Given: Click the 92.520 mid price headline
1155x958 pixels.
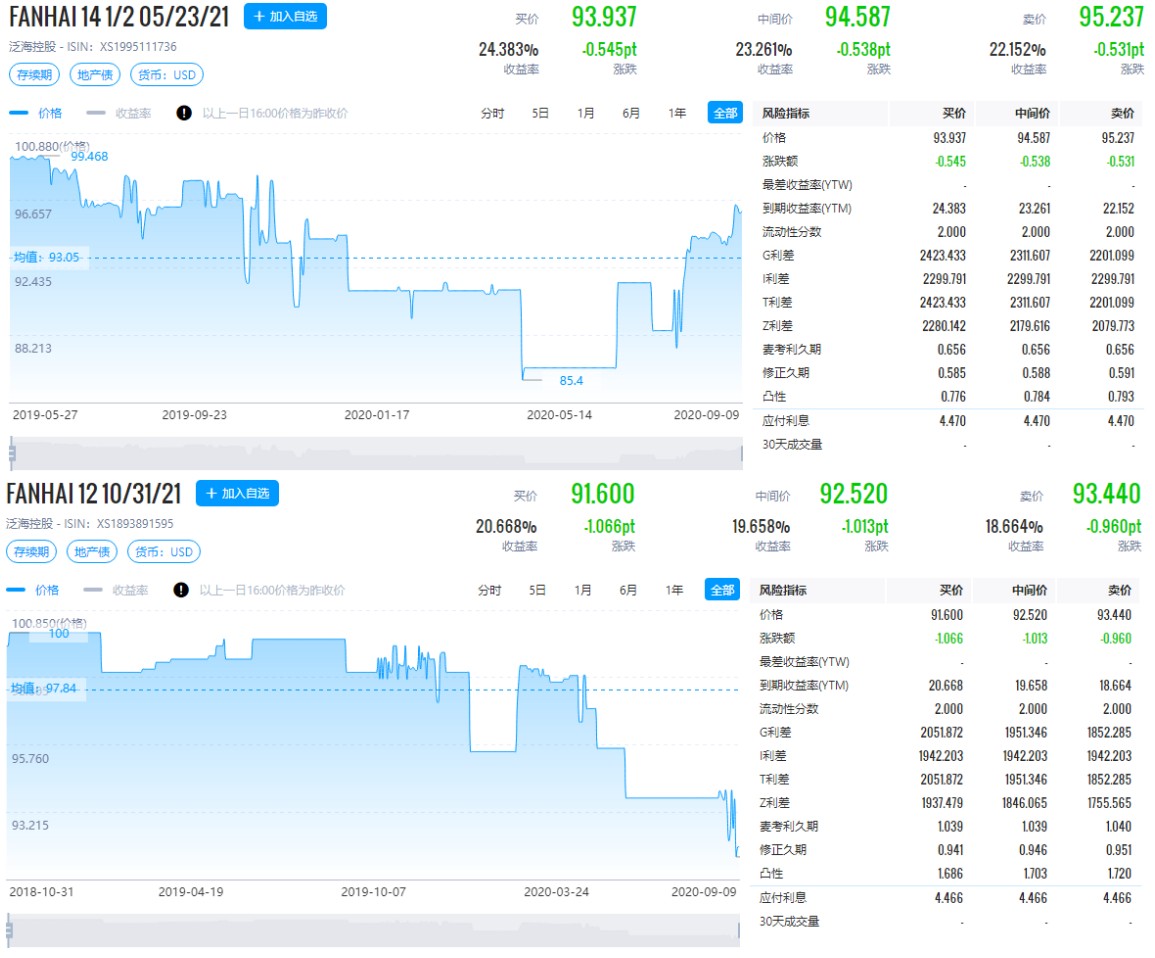Looking at the screenshot, I should (x=854, y=493).
